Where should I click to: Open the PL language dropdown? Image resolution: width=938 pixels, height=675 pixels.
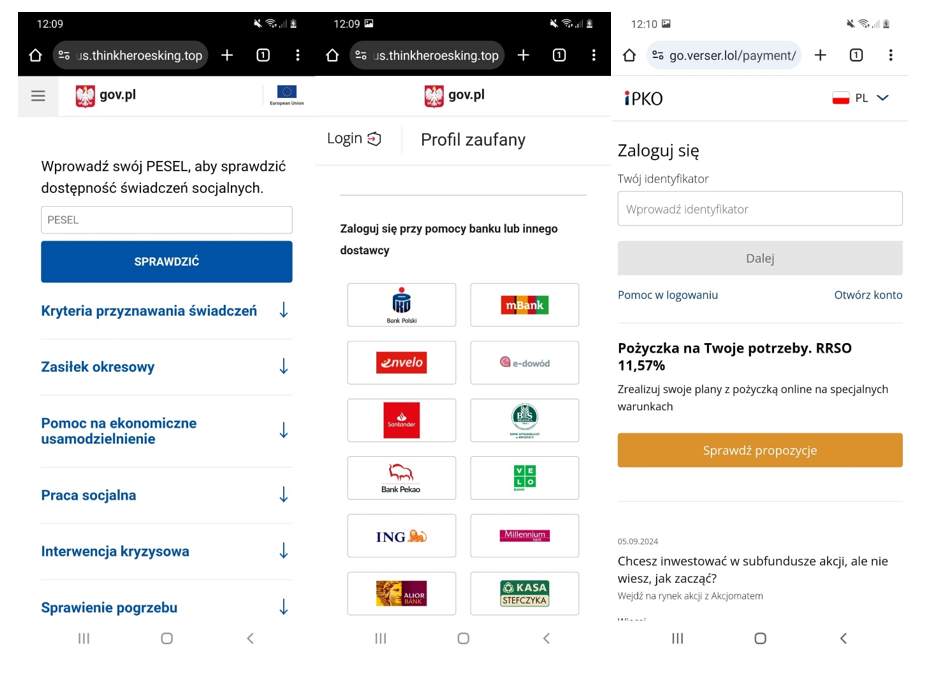pos(861,98)
